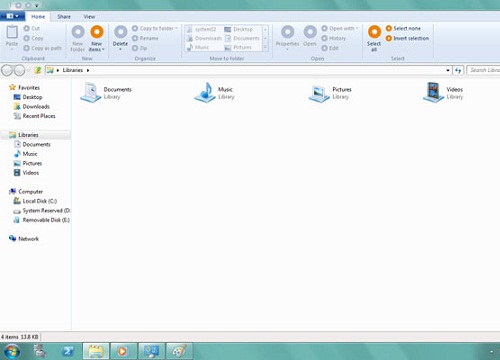The width and height of the screenshot is (500, 360).
Task: Open the Open with dropdown
Action: click(340, 29)
